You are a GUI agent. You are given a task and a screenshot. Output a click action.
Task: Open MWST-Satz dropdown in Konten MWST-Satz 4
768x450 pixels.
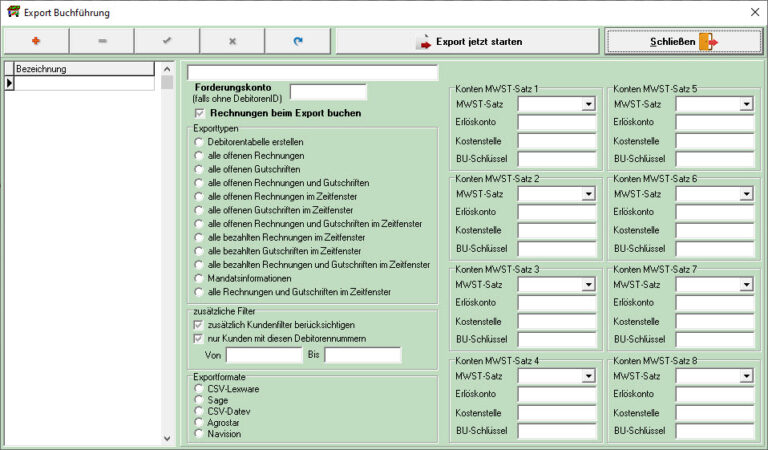(x=588, y=376)
